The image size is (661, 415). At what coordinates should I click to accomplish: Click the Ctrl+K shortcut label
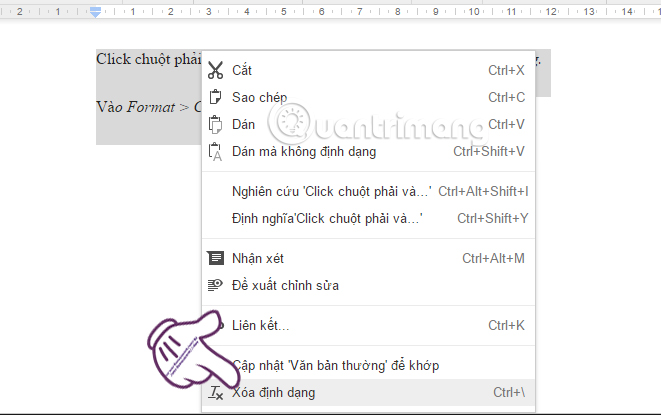506,325
